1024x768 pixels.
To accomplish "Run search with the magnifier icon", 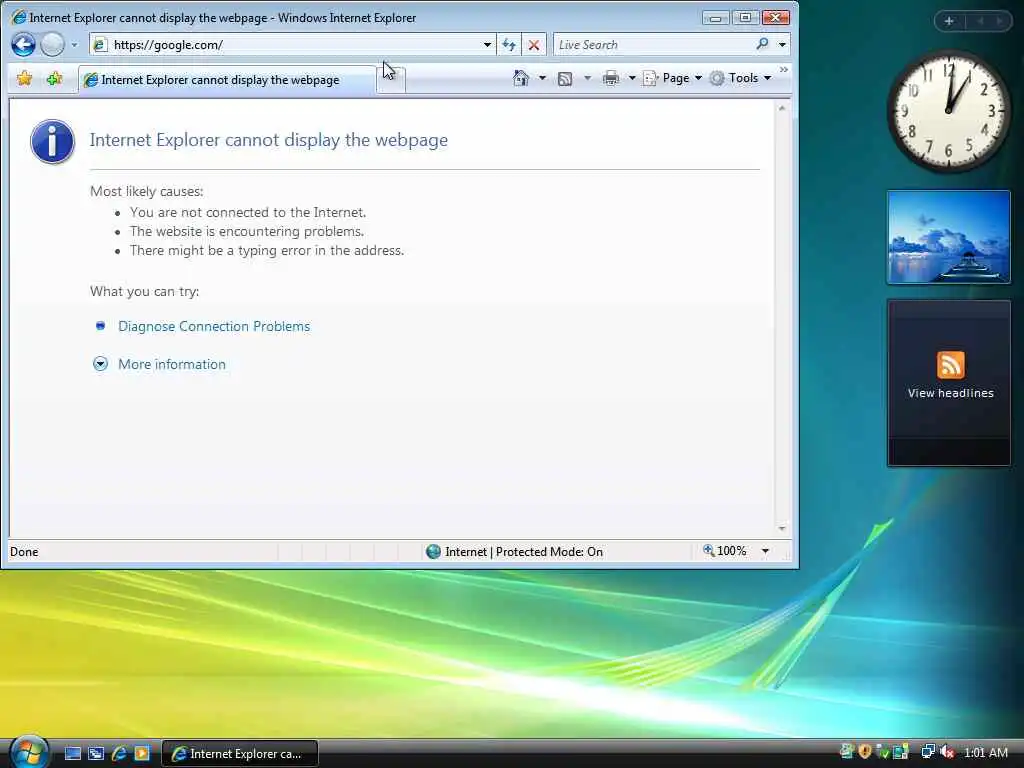I will [x=762, y=44].
